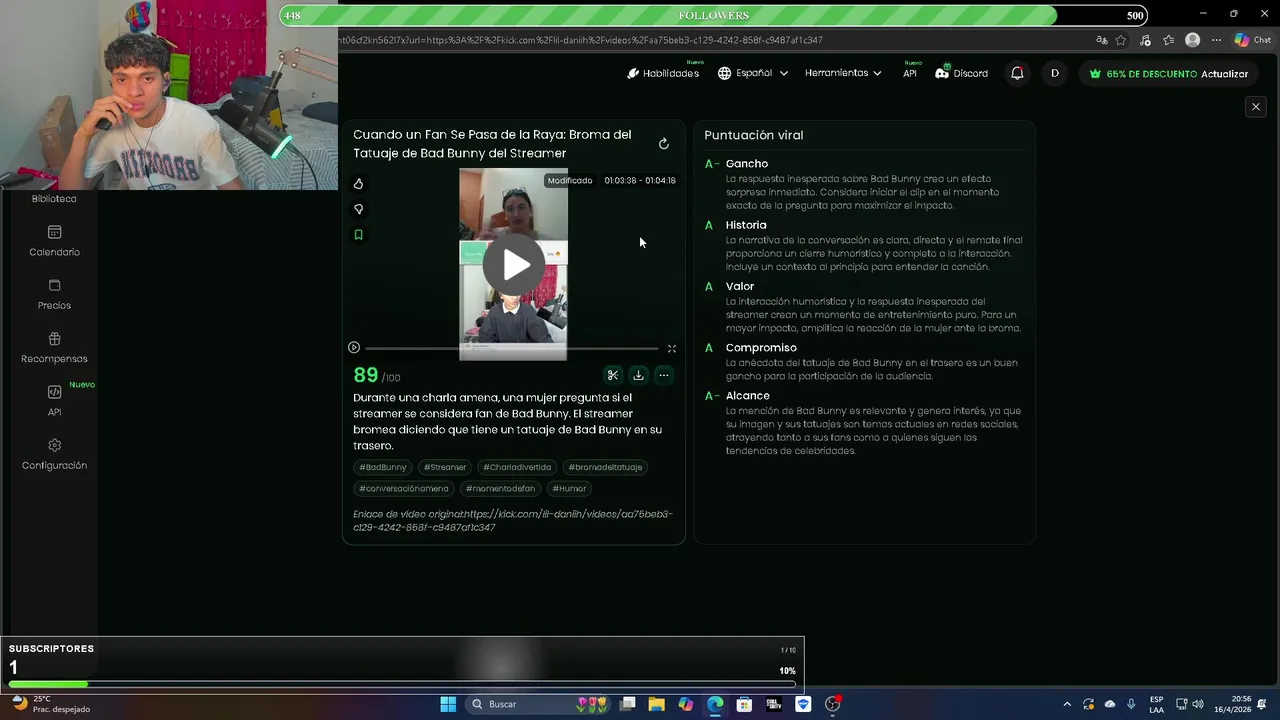Click the 01:03:38 - 01:04:18 timestamp
The image size is (1280, 720).
(640, 181)
